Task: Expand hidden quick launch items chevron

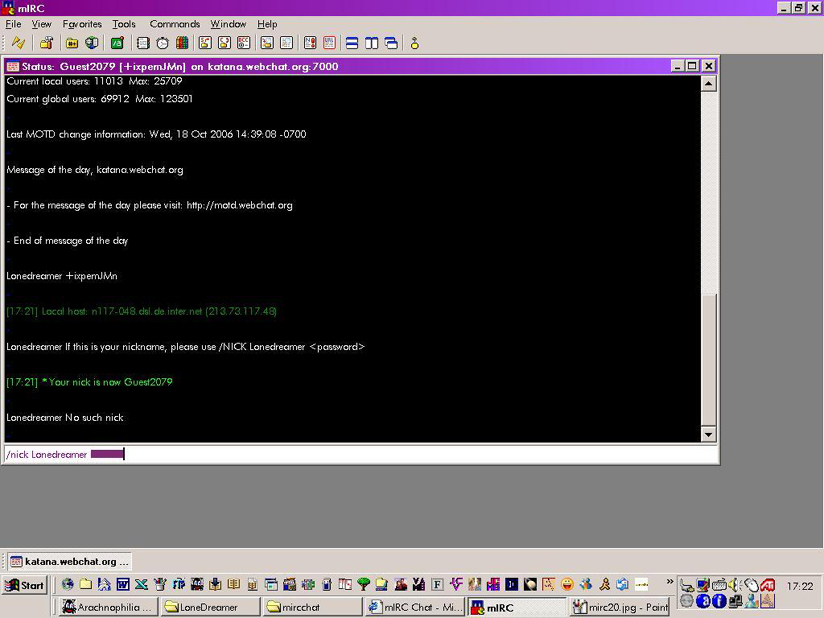Action: [x=670, y=582]
